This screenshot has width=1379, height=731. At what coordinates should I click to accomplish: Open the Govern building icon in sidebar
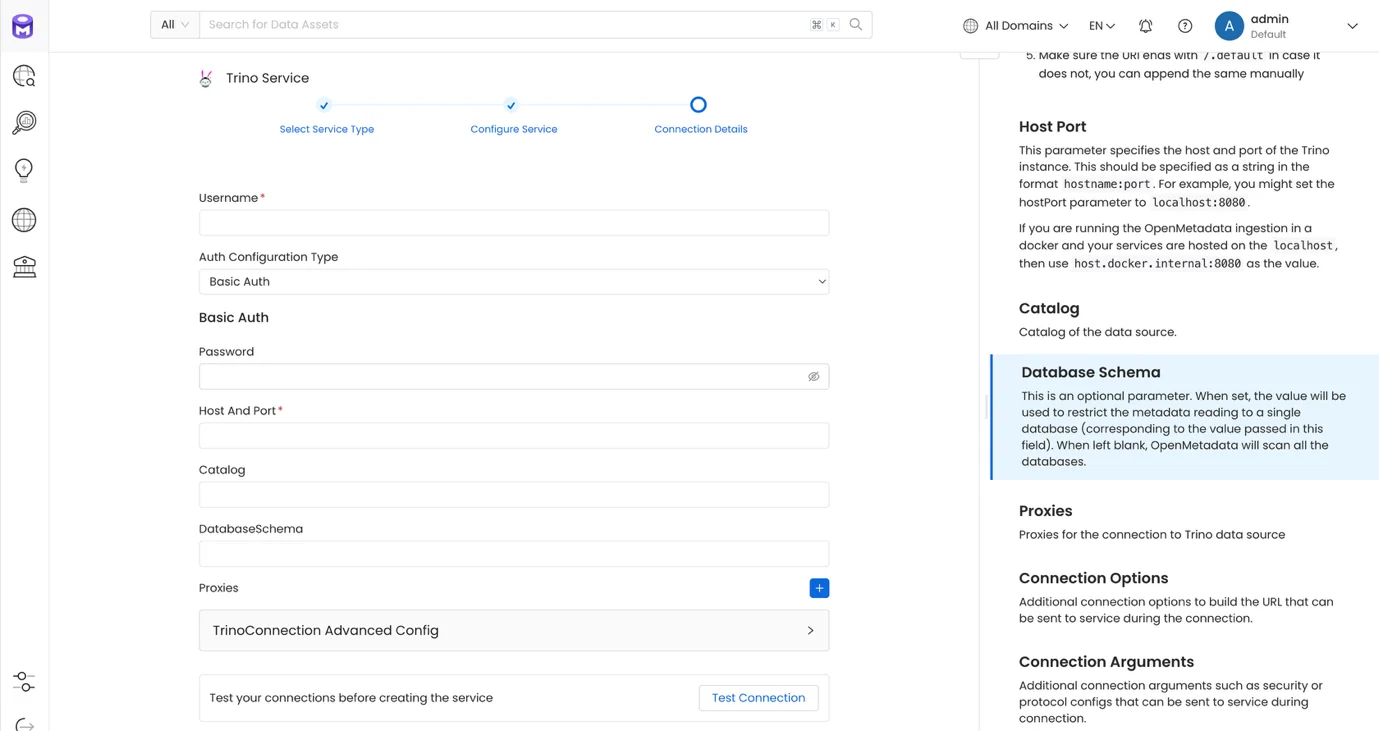(x=24, y=266)
